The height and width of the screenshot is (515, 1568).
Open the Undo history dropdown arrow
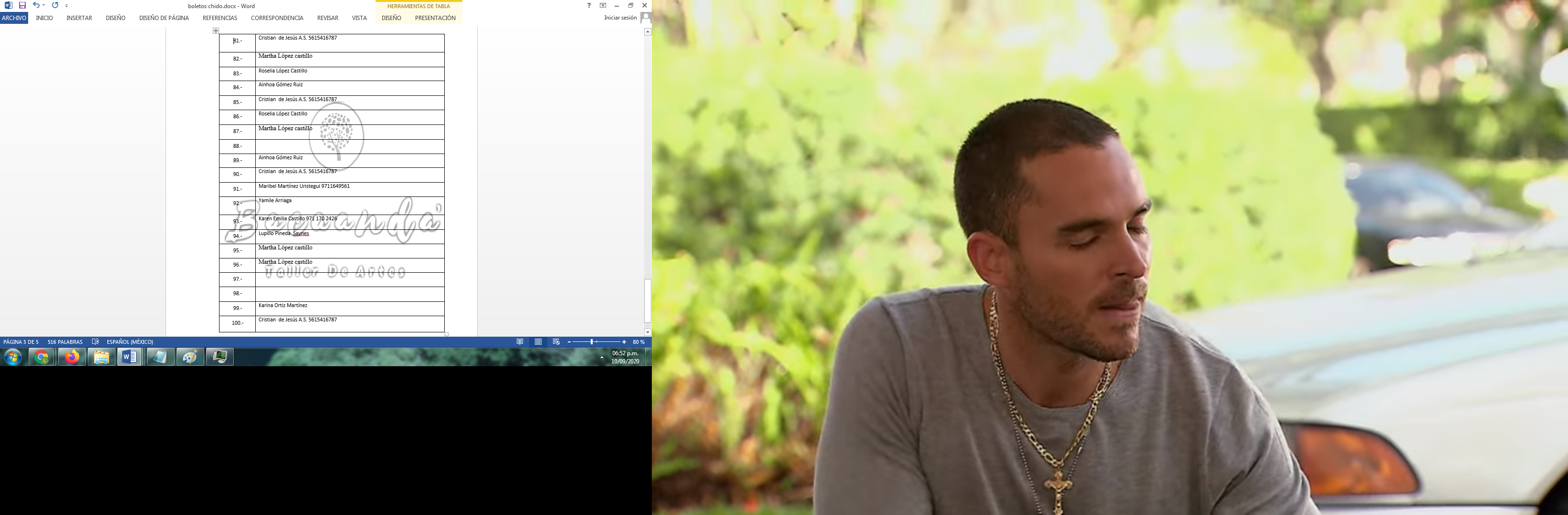click(x=44, y=5)
